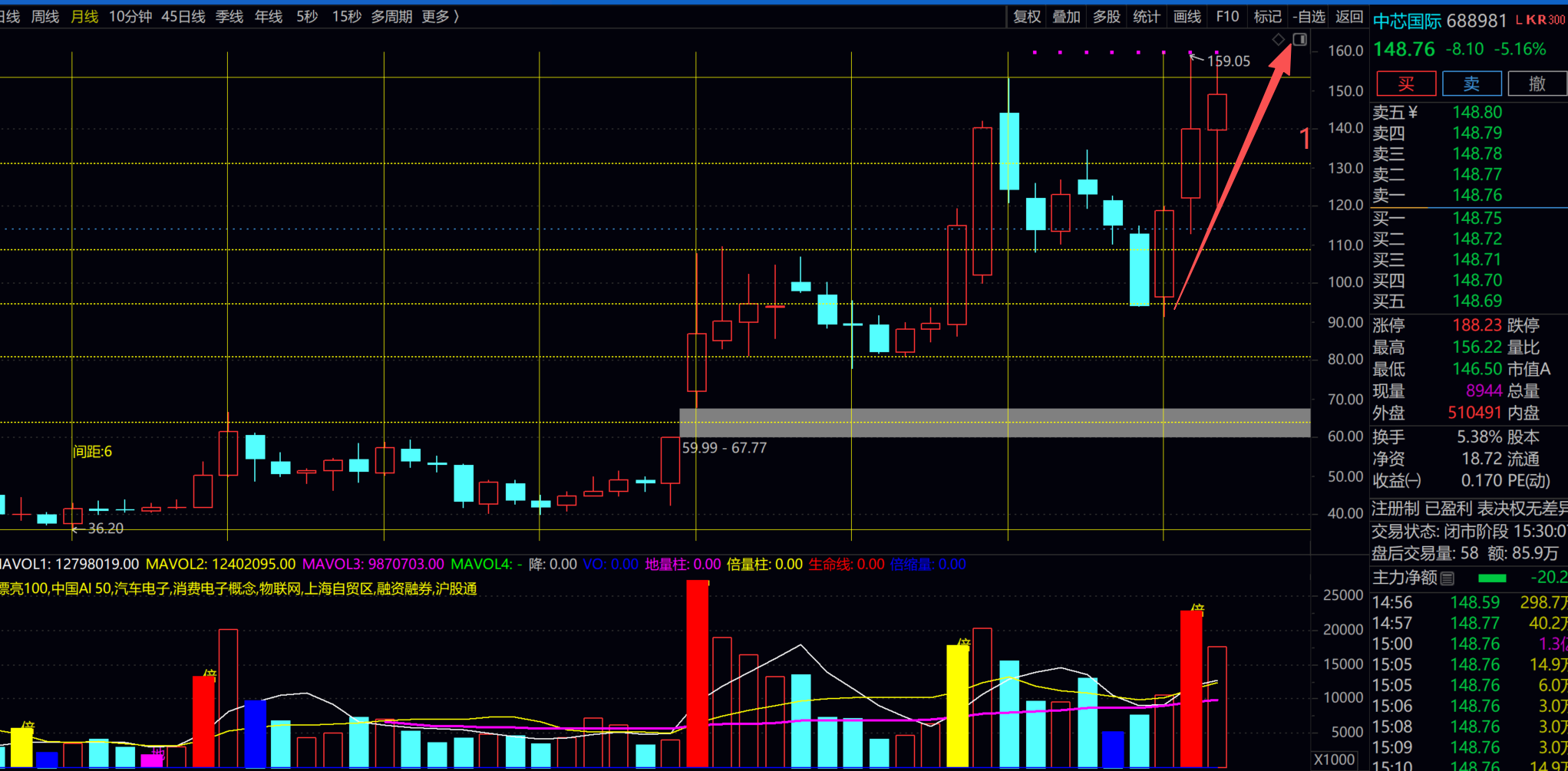Viewport: 1568px width, 771px height.
Task: Click the stock code 688981
Action: (1477, 21)
